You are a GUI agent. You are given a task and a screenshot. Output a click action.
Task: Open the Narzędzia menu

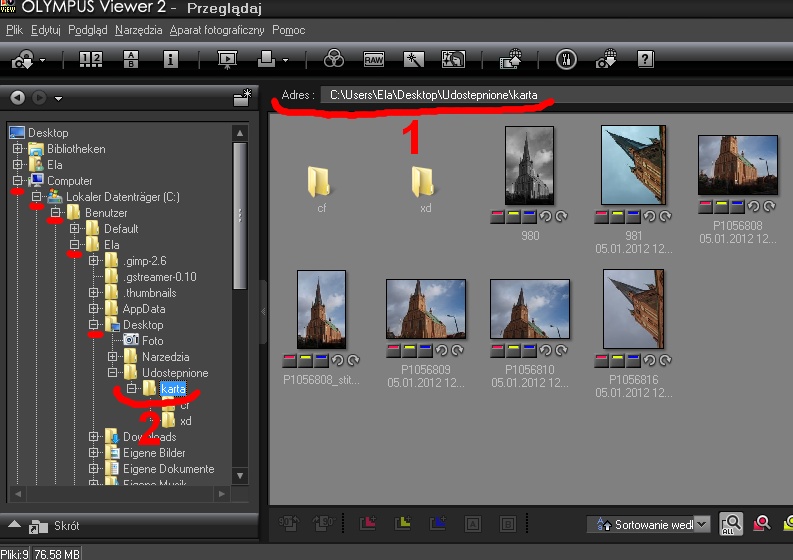tap(138, 31)
